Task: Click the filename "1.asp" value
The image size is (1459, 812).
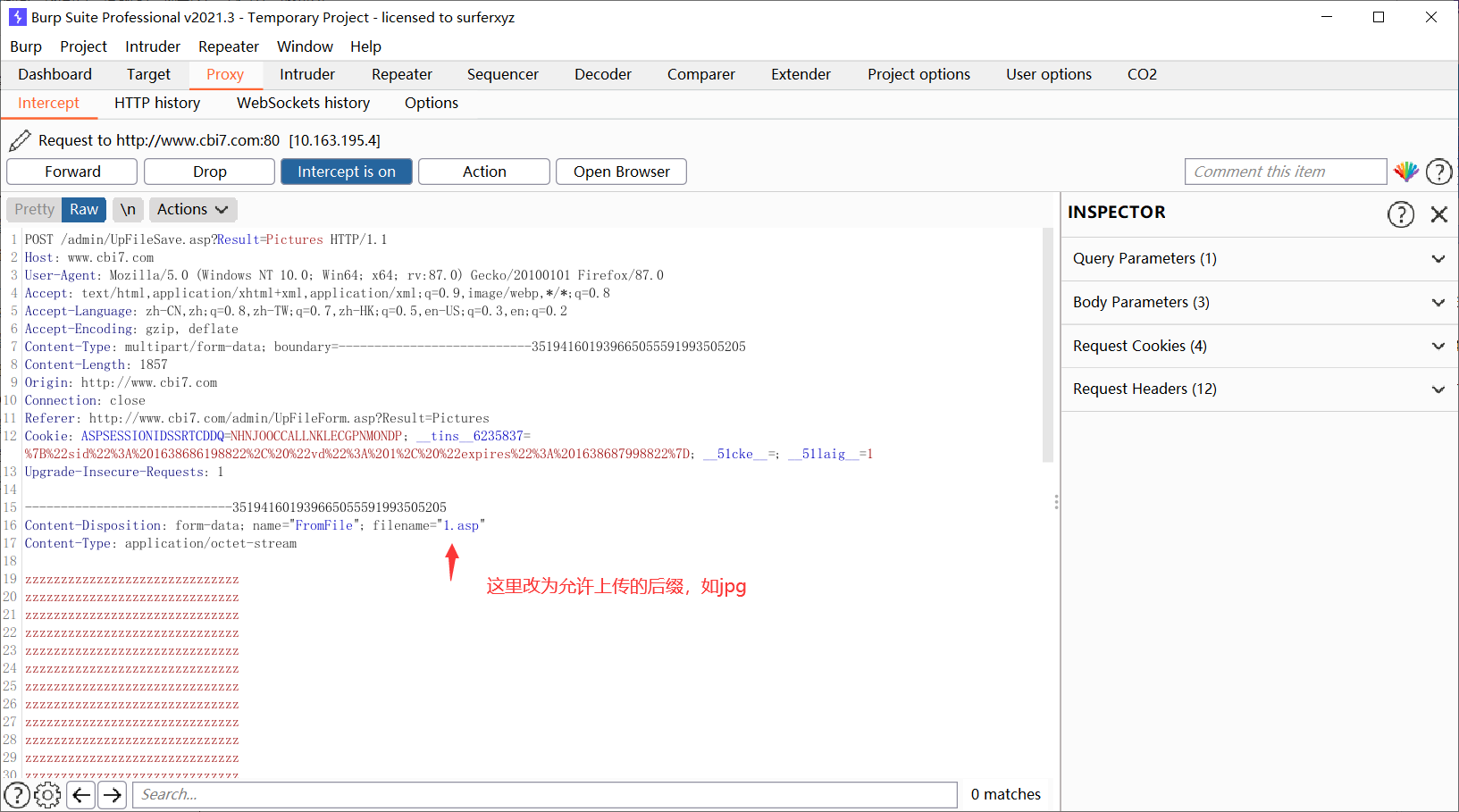Action: click(461, 525)
